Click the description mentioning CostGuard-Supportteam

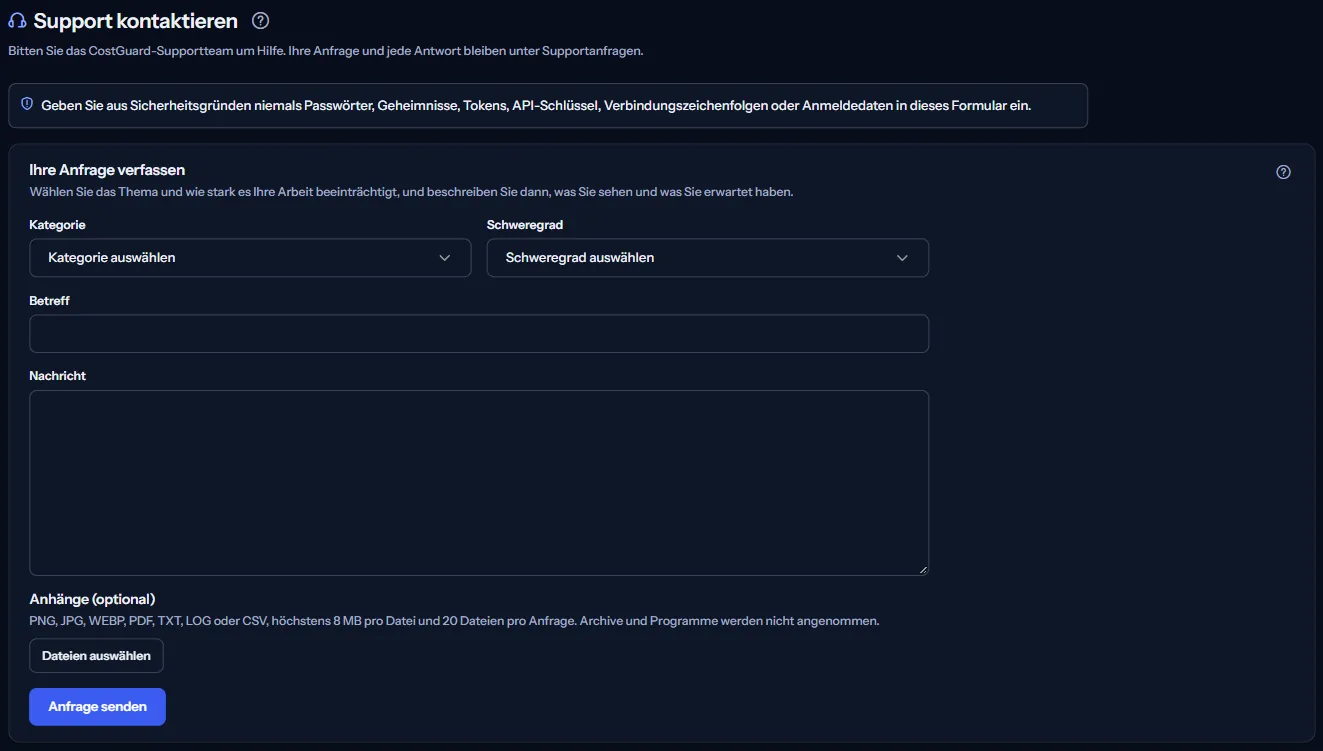pos(325,51)
